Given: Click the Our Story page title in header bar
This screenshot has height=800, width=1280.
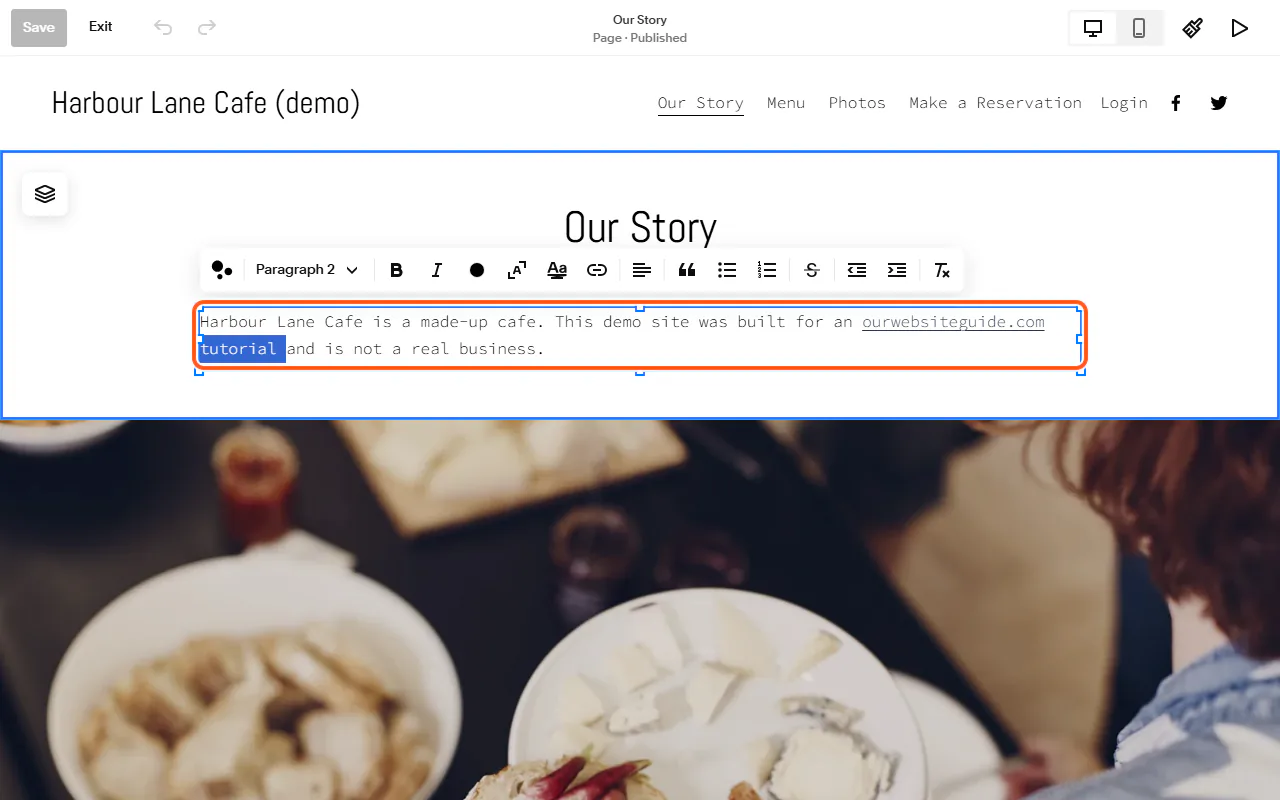Looking at the screenshot, I should click(x=640, y=20).
